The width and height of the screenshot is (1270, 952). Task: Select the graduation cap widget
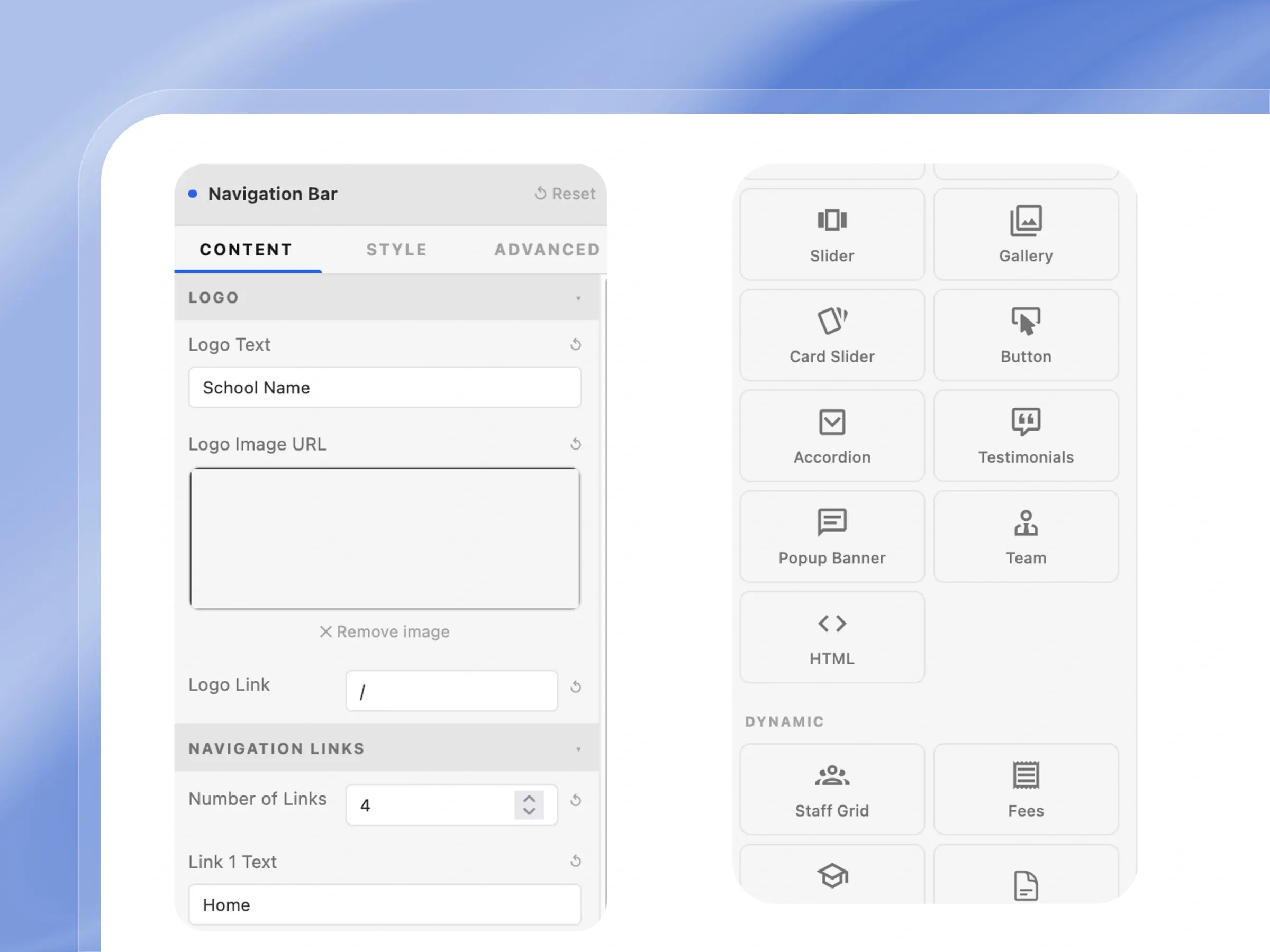click(832, 875)
